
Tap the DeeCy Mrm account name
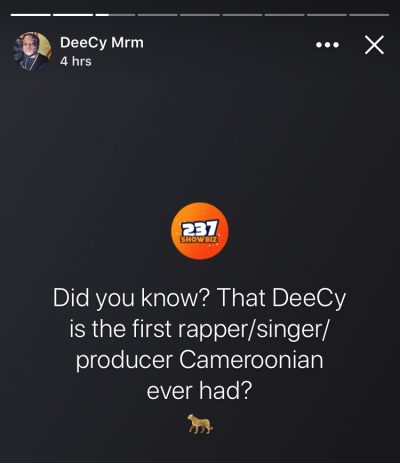point(102,43)
